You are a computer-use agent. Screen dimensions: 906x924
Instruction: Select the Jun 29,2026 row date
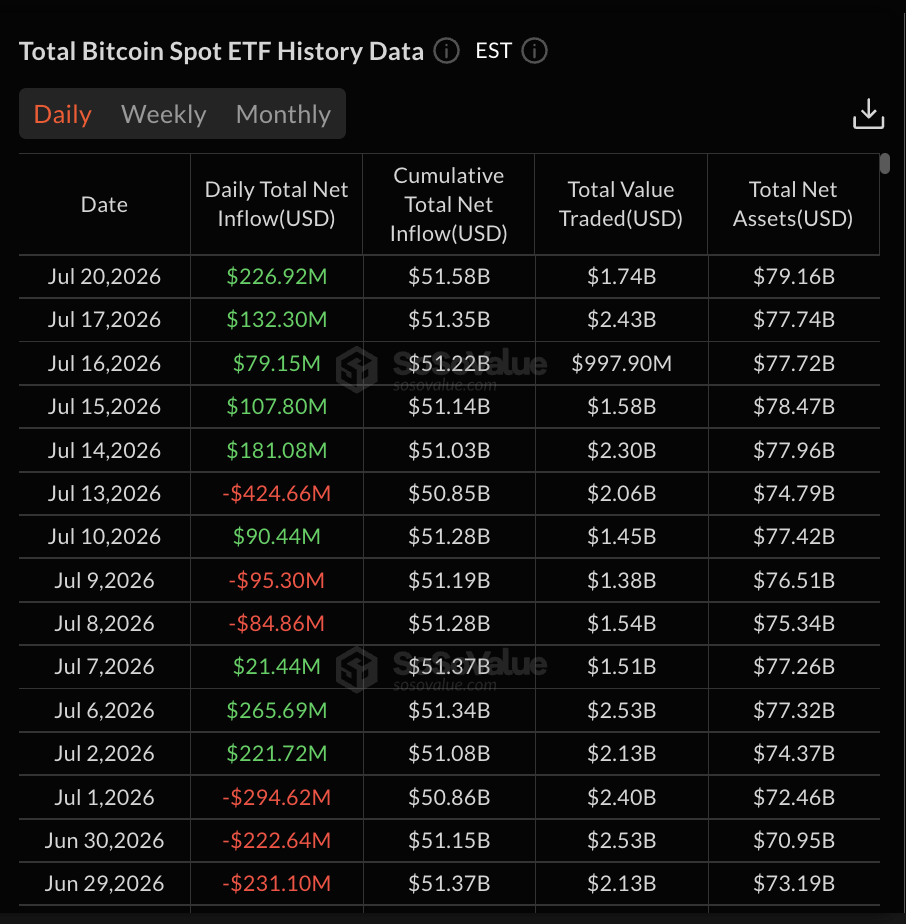point(104,883)
